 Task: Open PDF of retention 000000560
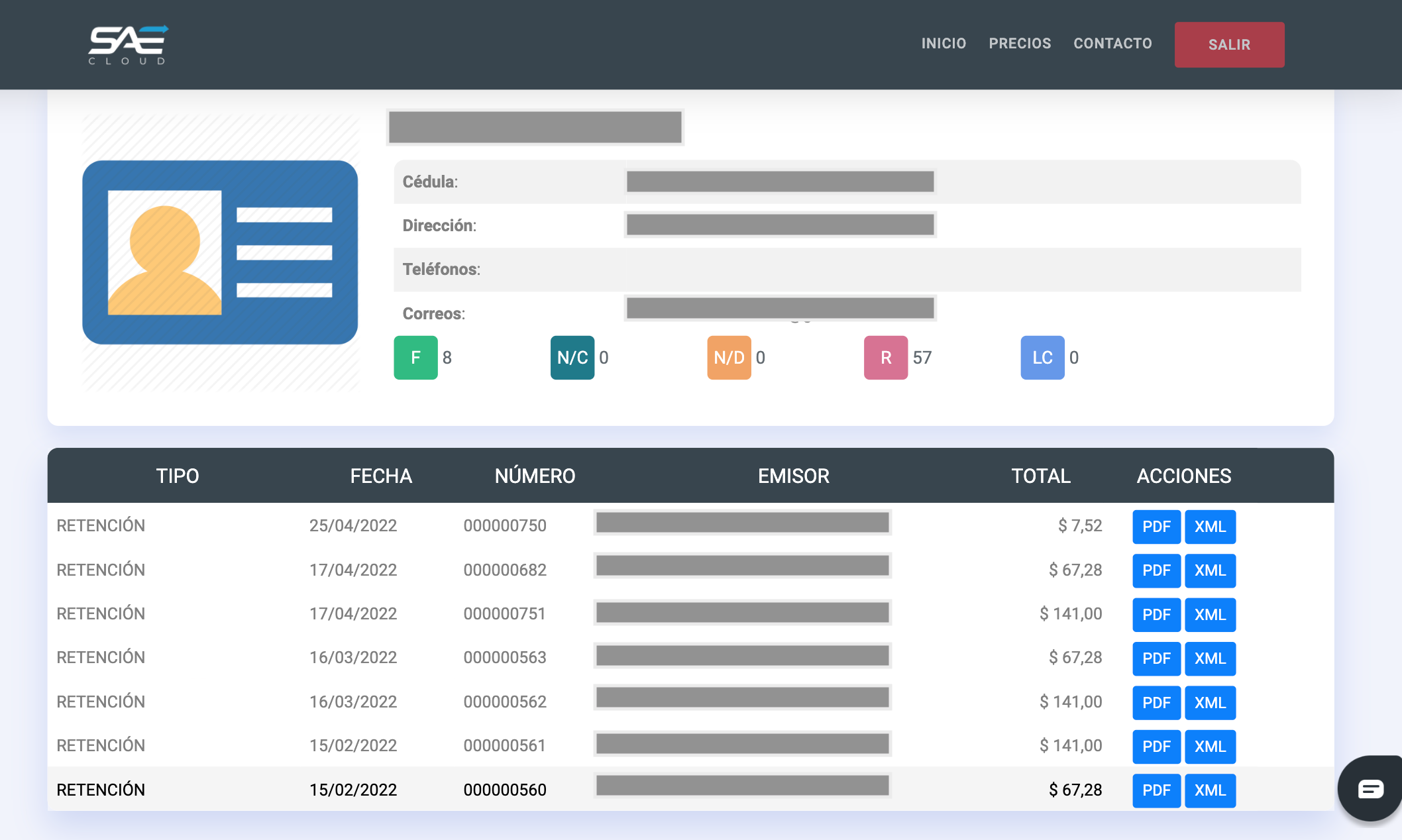(x=1156, y=790)
